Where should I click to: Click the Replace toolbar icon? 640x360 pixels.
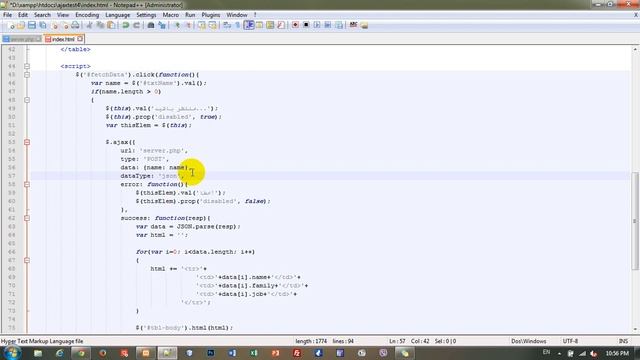pos(162,25)
